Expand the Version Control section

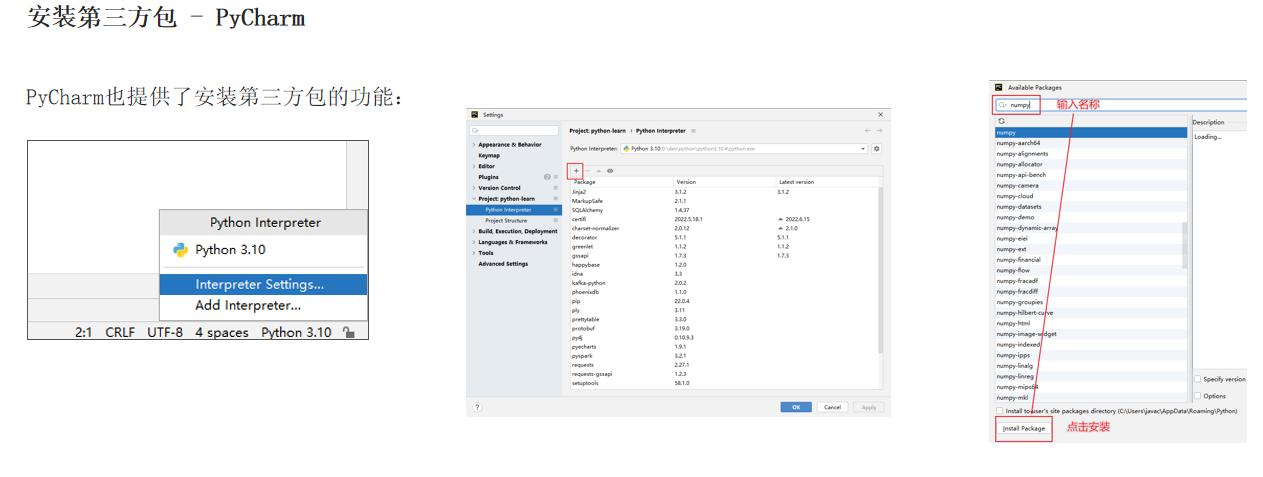click(473, 188)
